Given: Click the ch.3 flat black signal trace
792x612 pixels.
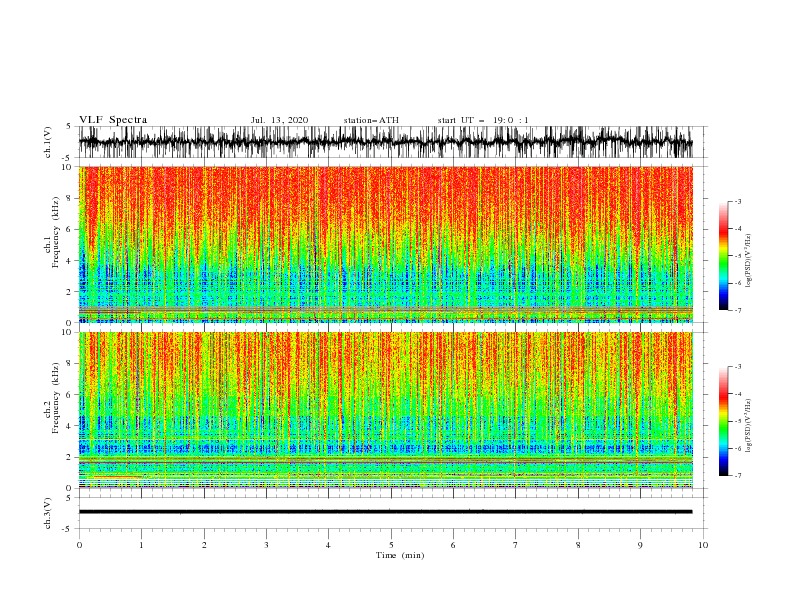Looking at the screenshot, I should pos(385,512).
